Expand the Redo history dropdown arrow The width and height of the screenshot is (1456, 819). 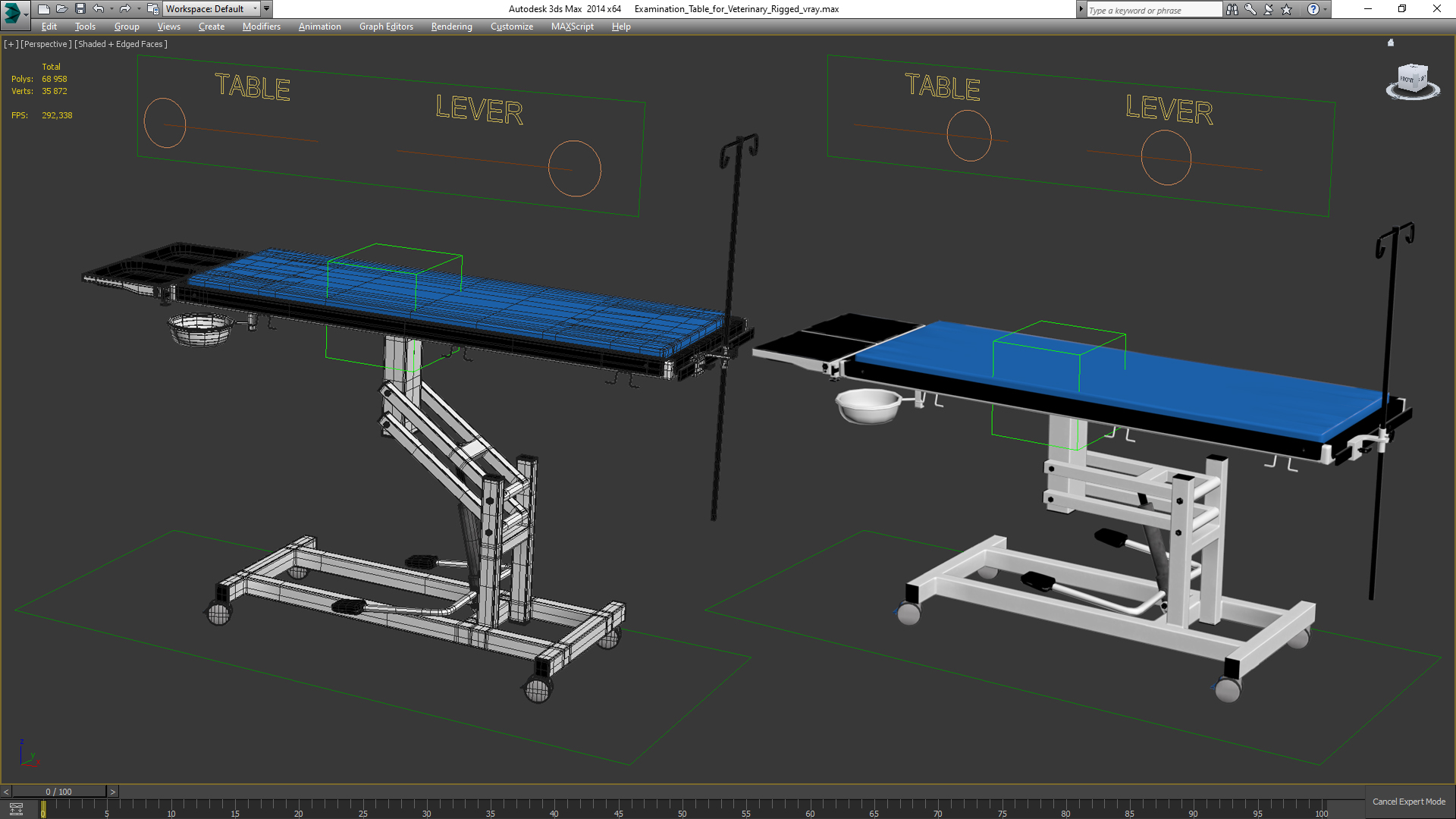point(139,9)
